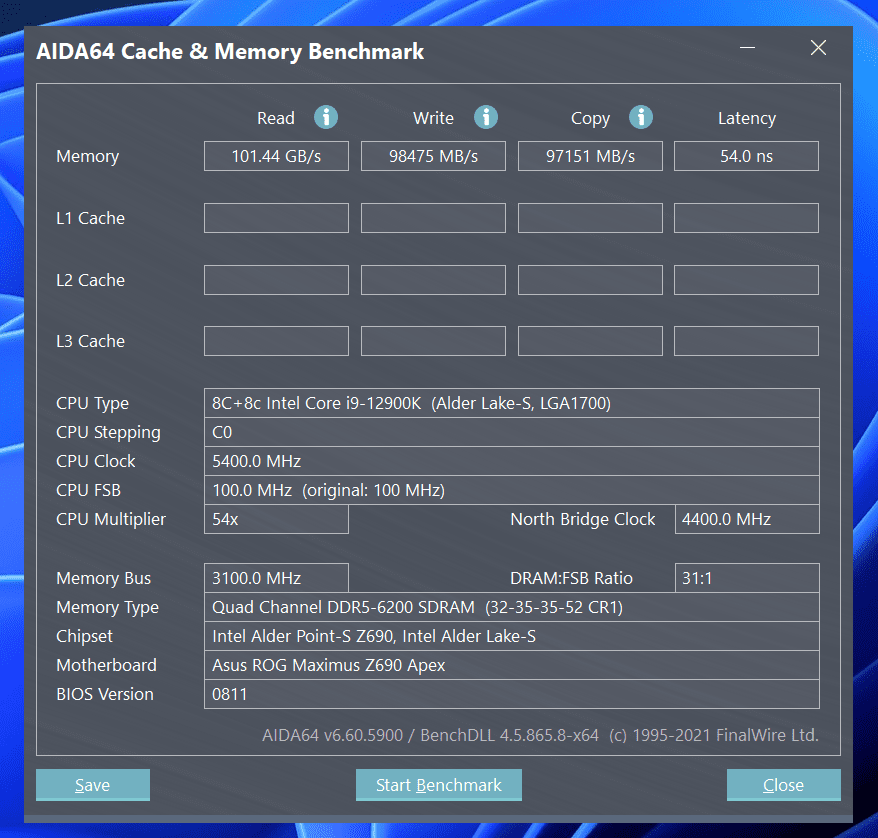Click the Memory row label
The height and width of the screenshot is (838, 878).
click(87, 156)
